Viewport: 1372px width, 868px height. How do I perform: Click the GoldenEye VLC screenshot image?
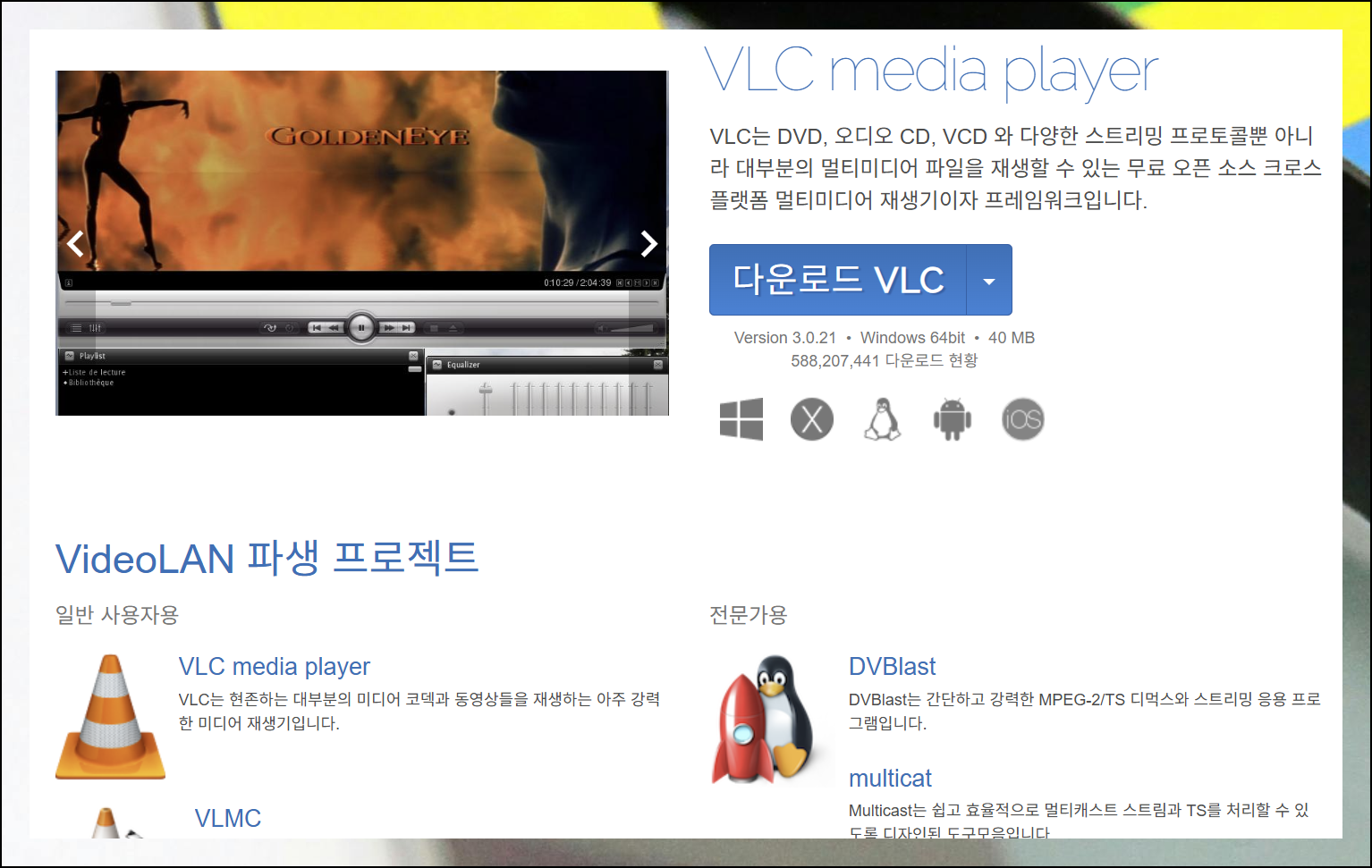click(x=362, y=243)
